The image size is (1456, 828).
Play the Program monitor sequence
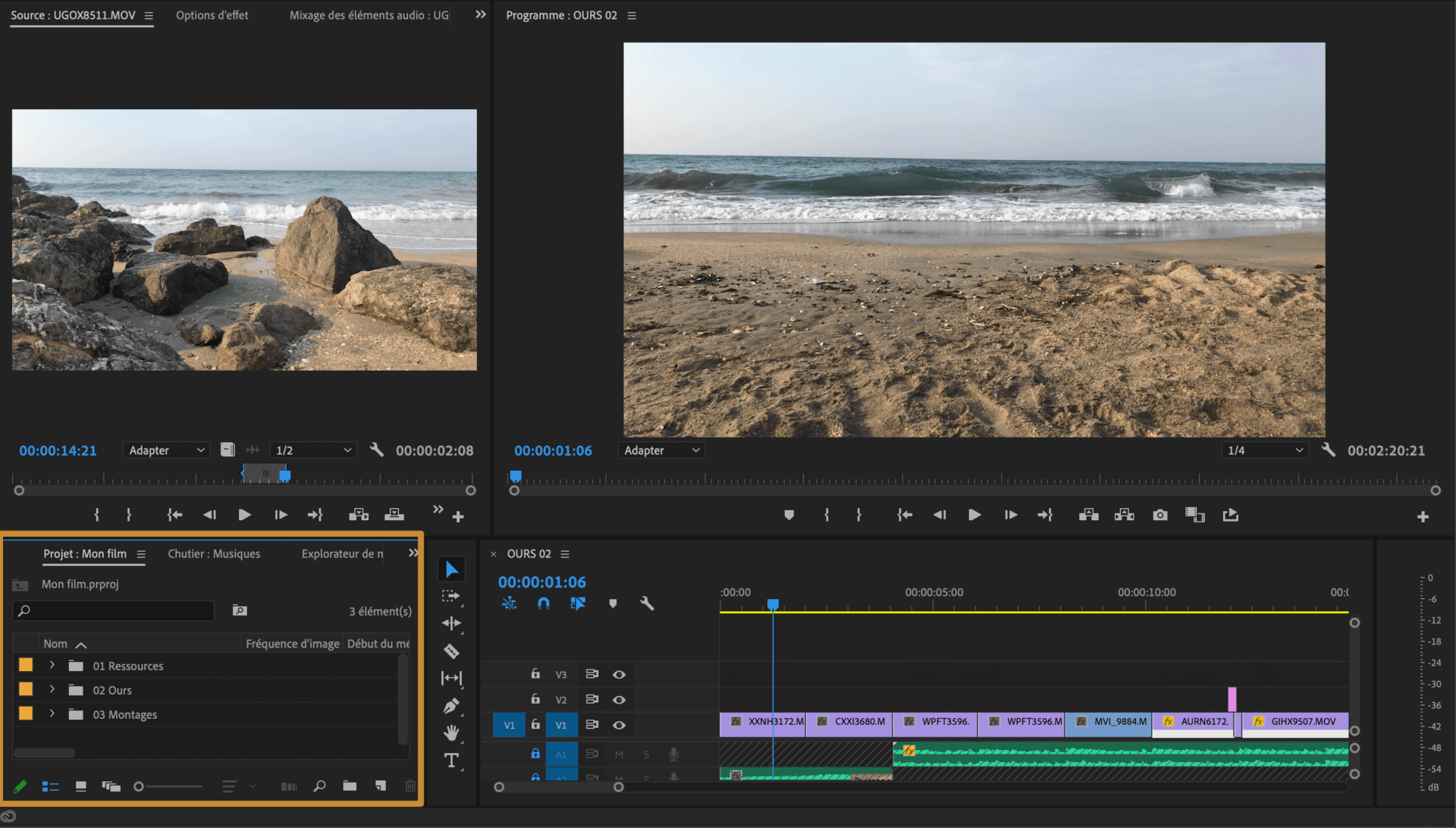pyautogui.click(x=974, y=515)
